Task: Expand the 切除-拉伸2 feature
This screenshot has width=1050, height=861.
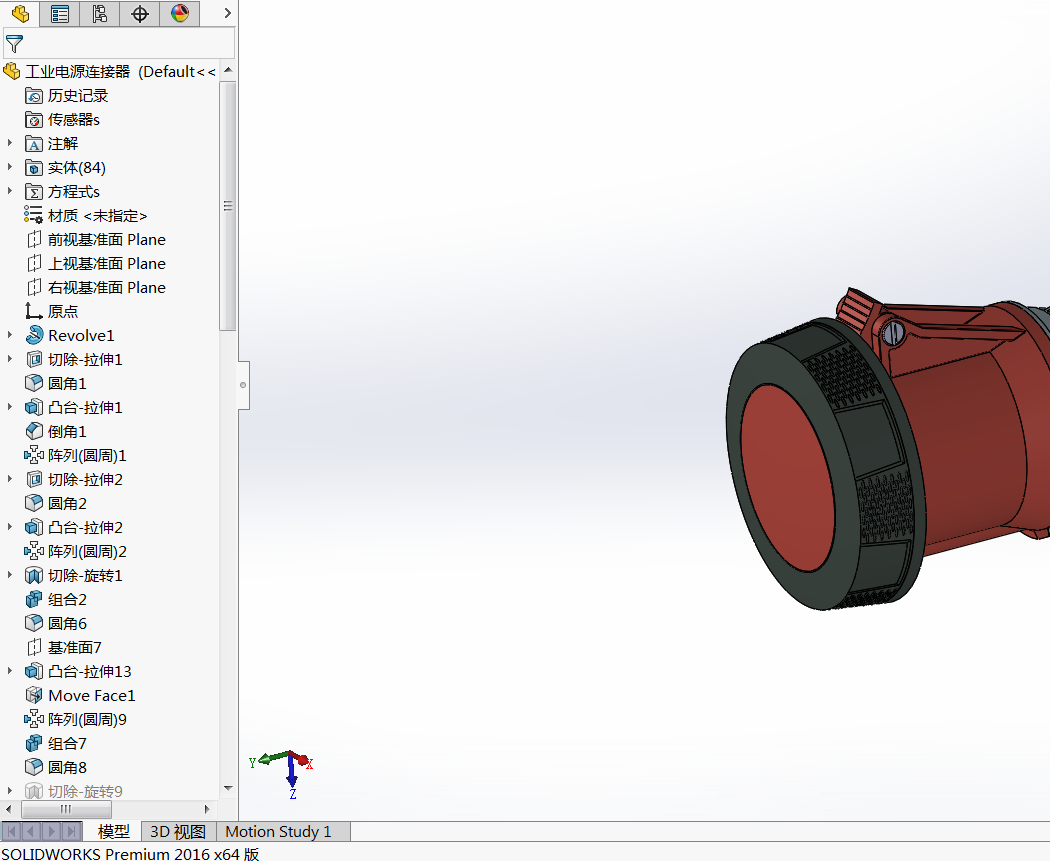Action: 9,479
